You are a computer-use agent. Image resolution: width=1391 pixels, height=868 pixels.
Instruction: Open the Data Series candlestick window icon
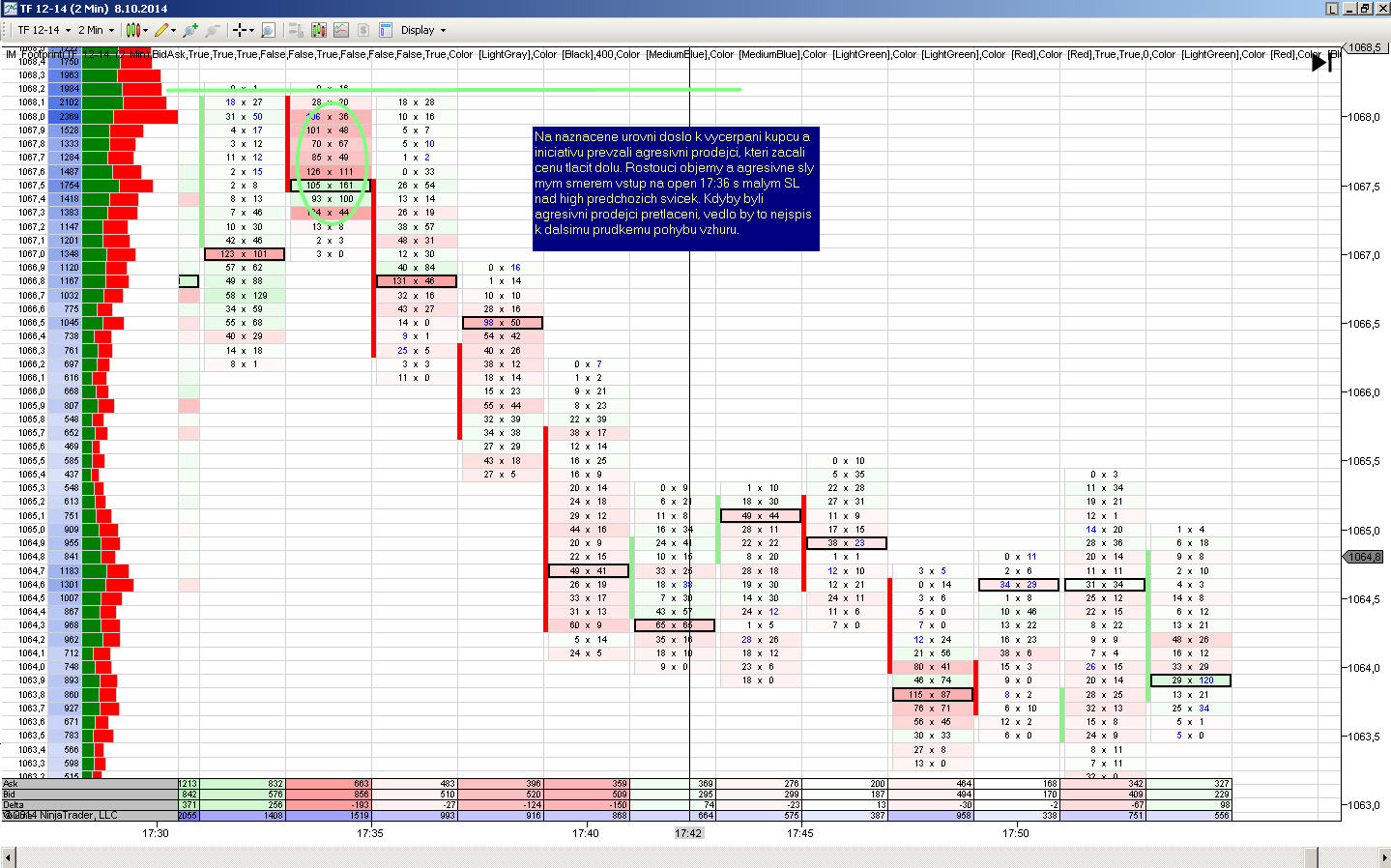click(318, 30)
